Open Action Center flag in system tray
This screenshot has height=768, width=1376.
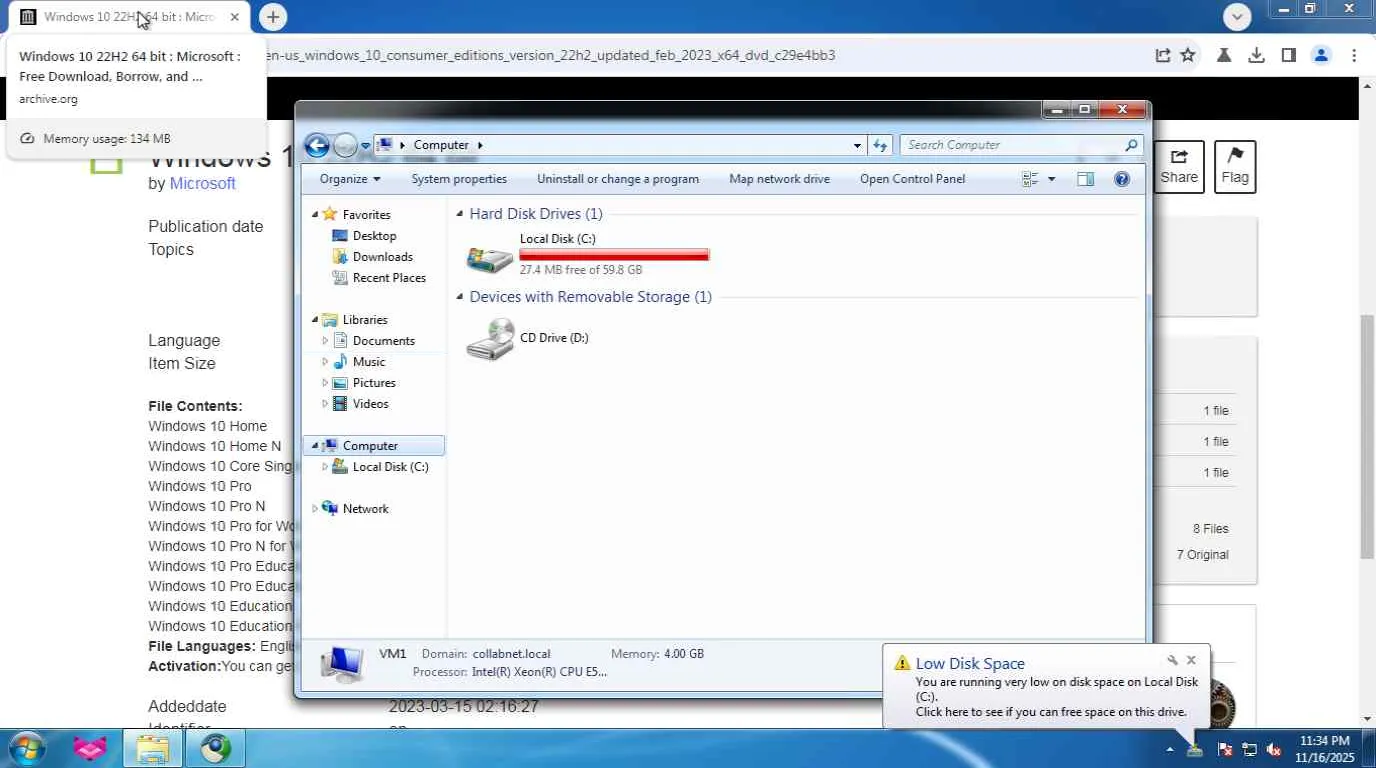point(1225,749)
